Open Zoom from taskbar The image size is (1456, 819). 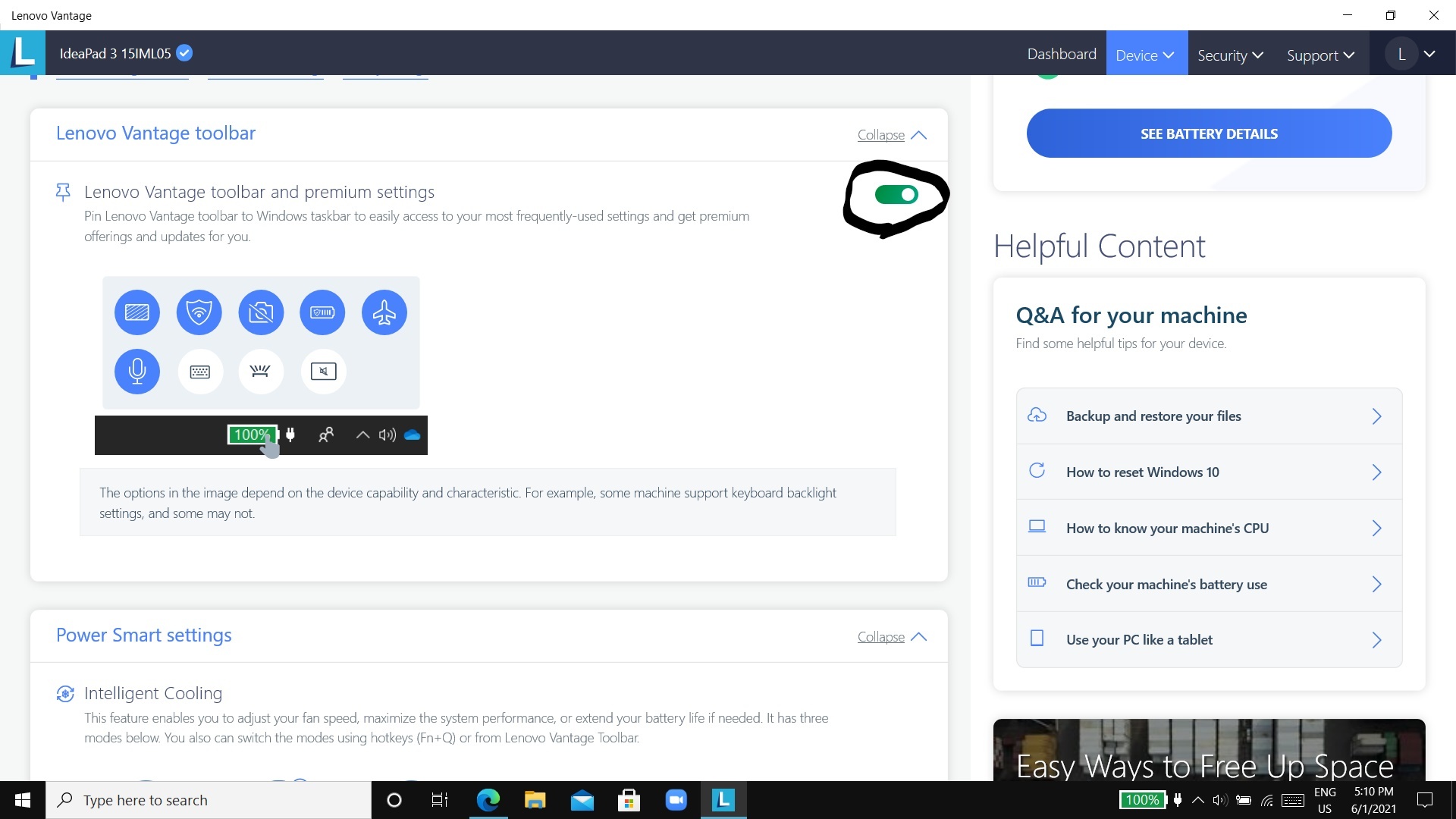coord(676,800)
